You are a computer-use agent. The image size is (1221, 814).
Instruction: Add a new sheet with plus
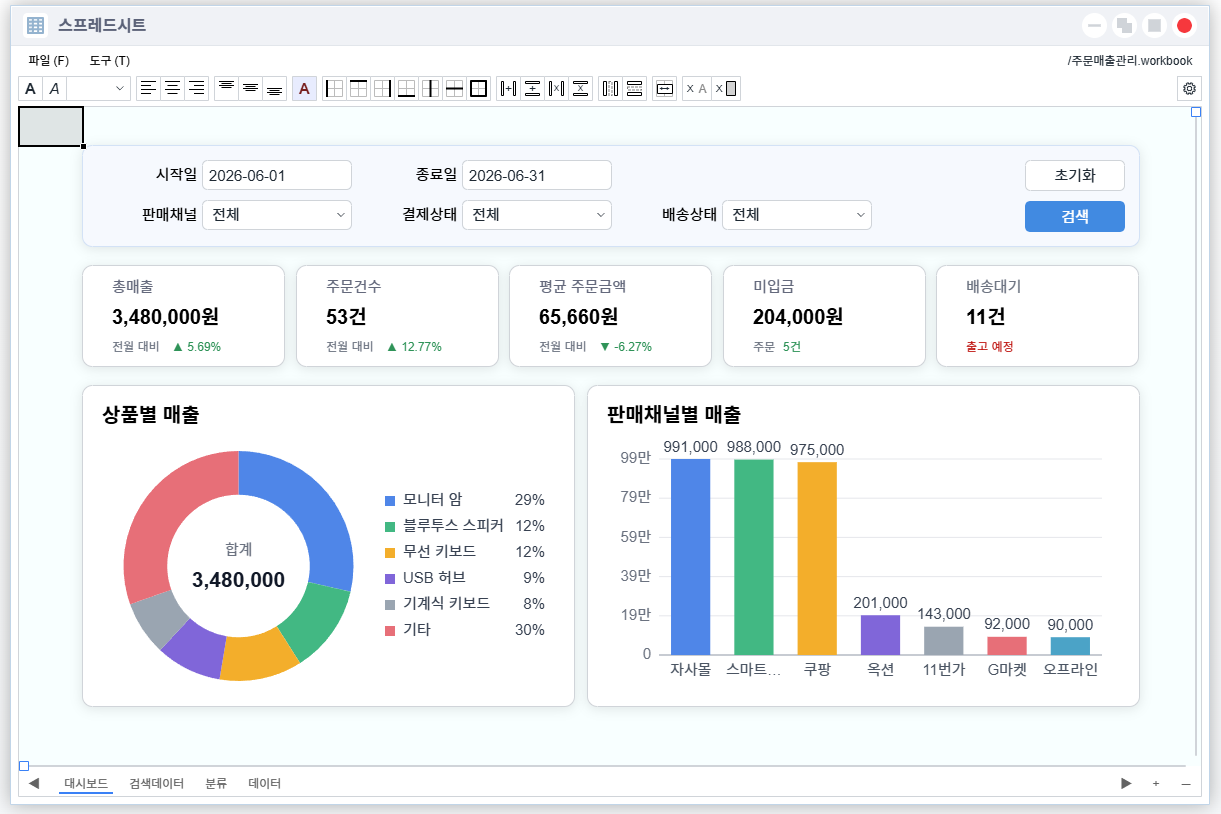(x=1156, y=784)
